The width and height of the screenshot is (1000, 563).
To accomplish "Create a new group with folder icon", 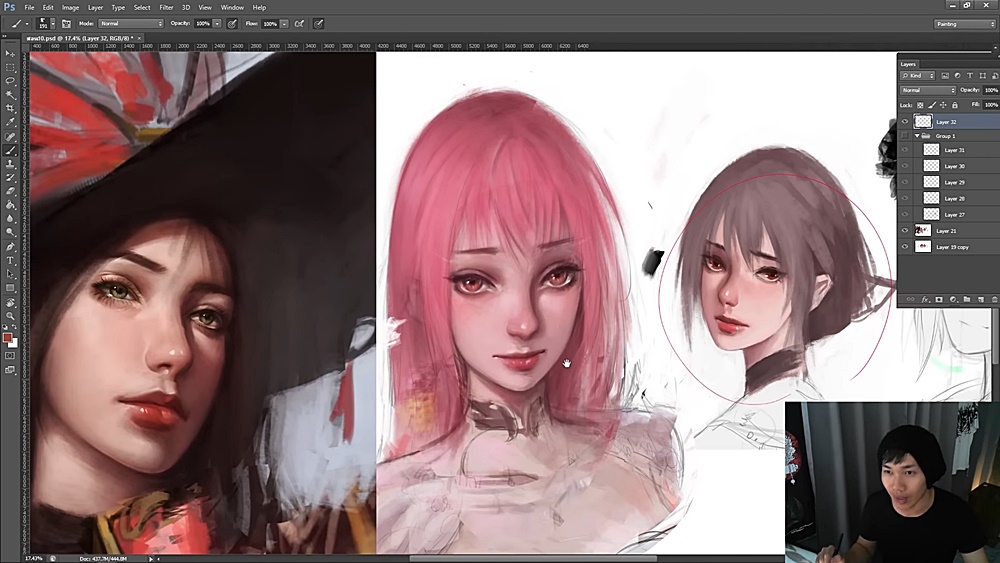I will [x=967, y=299].
